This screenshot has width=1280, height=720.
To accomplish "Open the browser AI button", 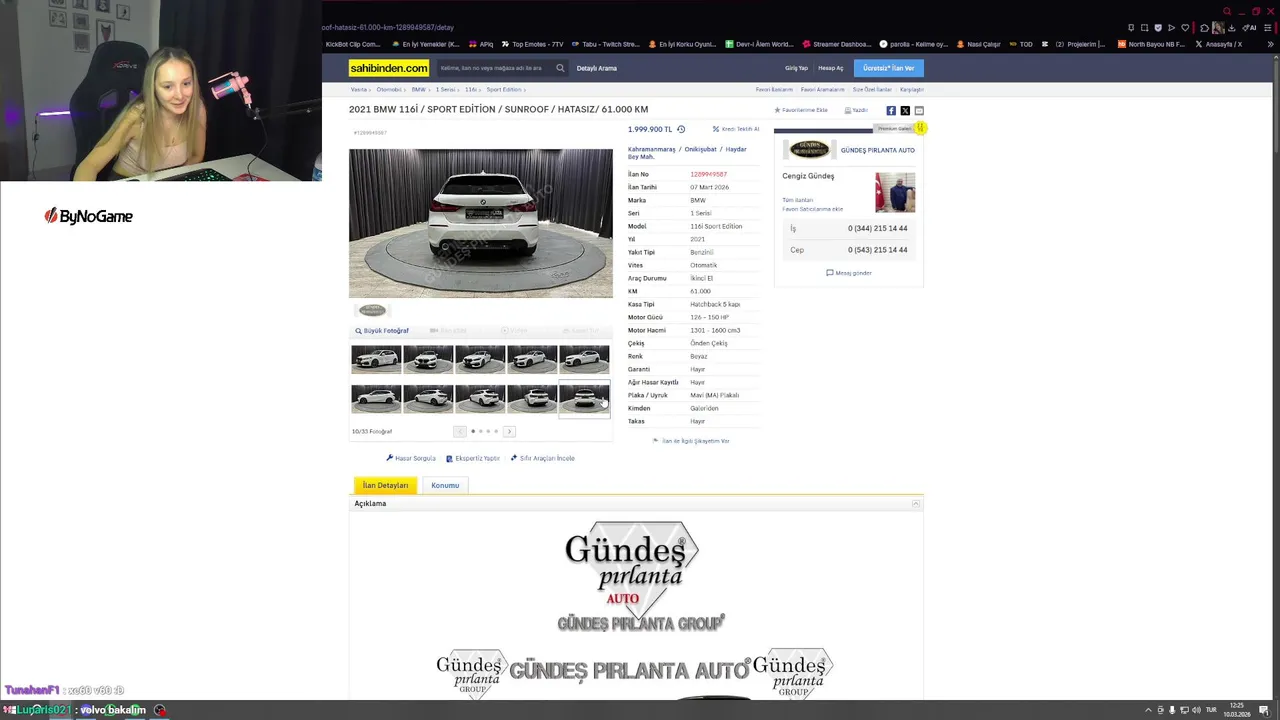I will click(1249, 28).
